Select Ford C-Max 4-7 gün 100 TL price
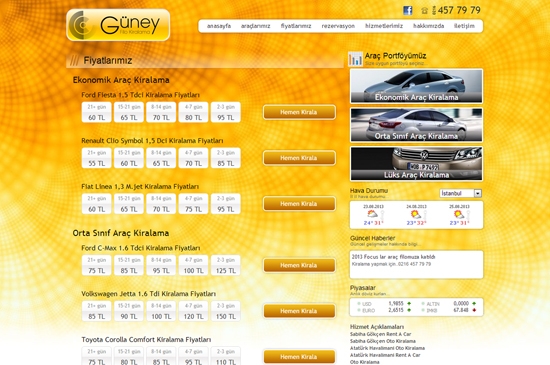The height and width of the screenshot is (365, 550). [193, 265]
